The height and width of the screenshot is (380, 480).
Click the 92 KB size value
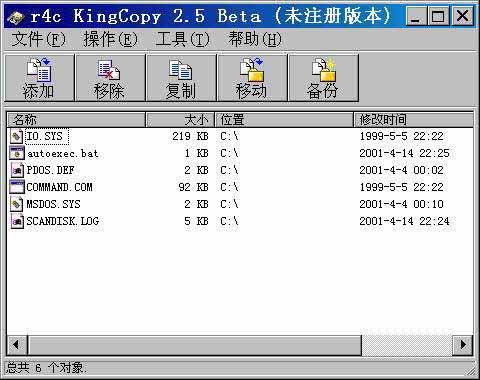click(193, 187)
